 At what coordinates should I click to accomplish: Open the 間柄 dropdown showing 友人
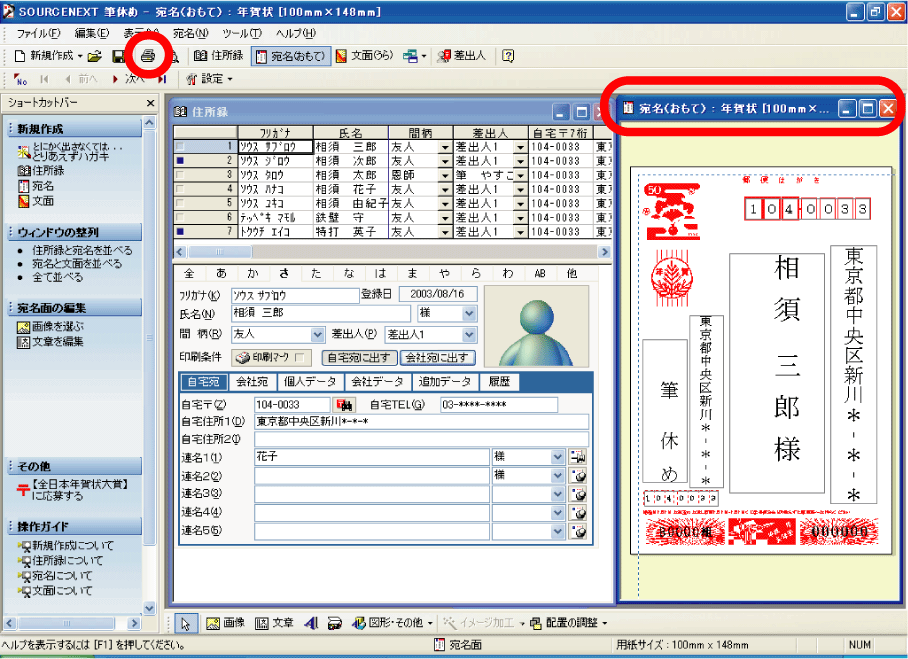[317, 335]
